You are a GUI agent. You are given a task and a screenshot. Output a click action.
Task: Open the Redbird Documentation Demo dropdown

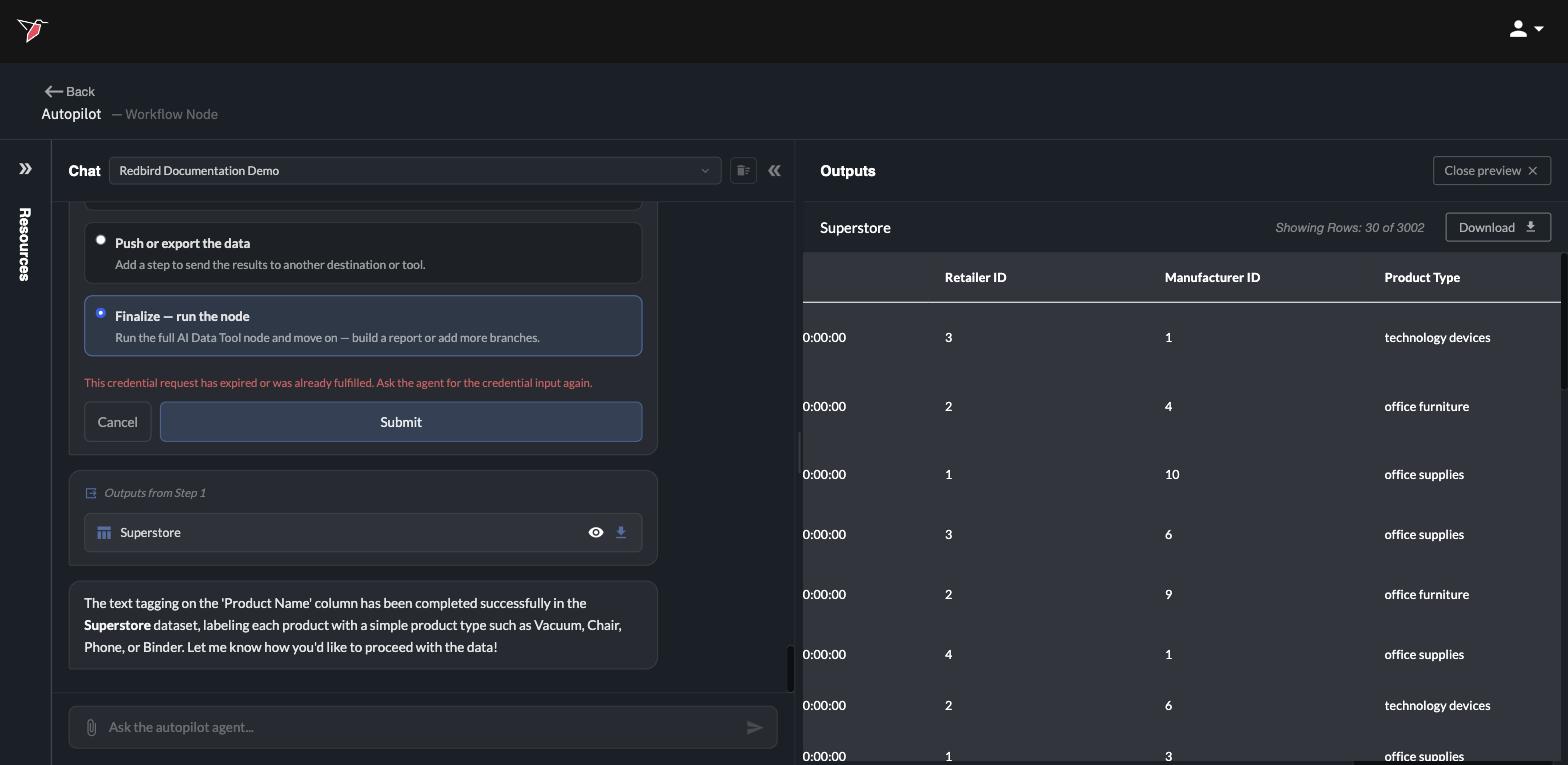click(x=415, y=170)
